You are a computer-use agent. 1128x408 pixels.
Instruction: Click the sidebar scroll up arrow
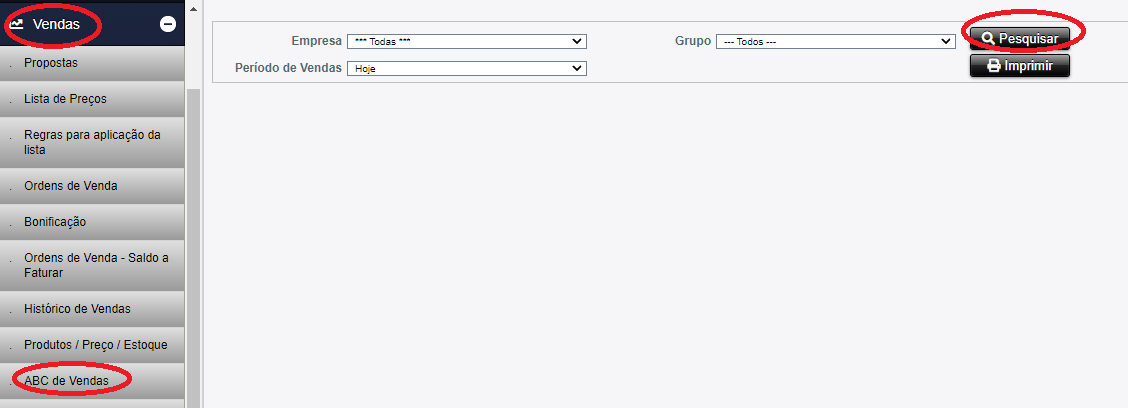[194, 8]
